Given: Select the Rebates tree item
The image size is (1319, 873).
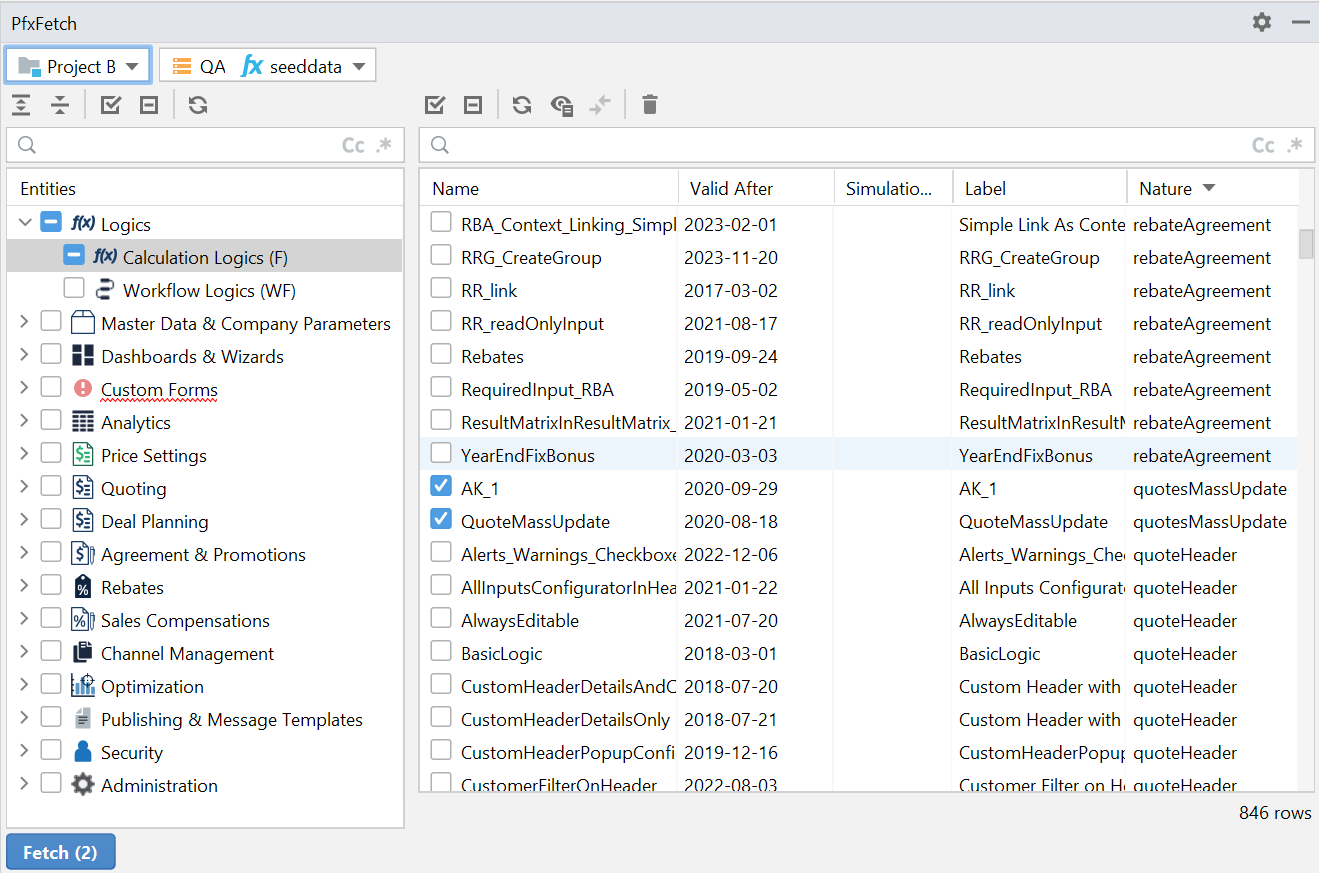Looking at the screenshot, I should [x=132, y=588].
